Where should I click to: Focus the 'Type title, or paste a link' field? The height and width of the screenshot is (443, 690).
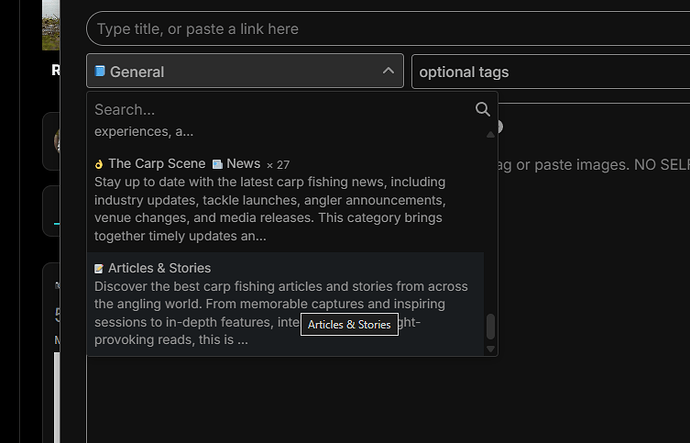388,29
